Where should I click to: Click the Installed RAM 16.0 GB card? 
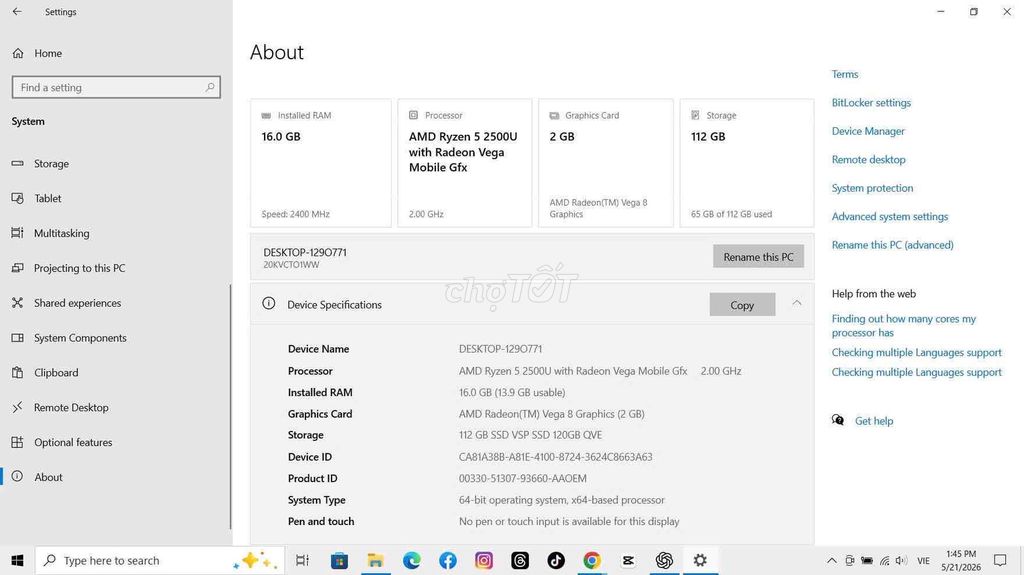pos(321,163)
